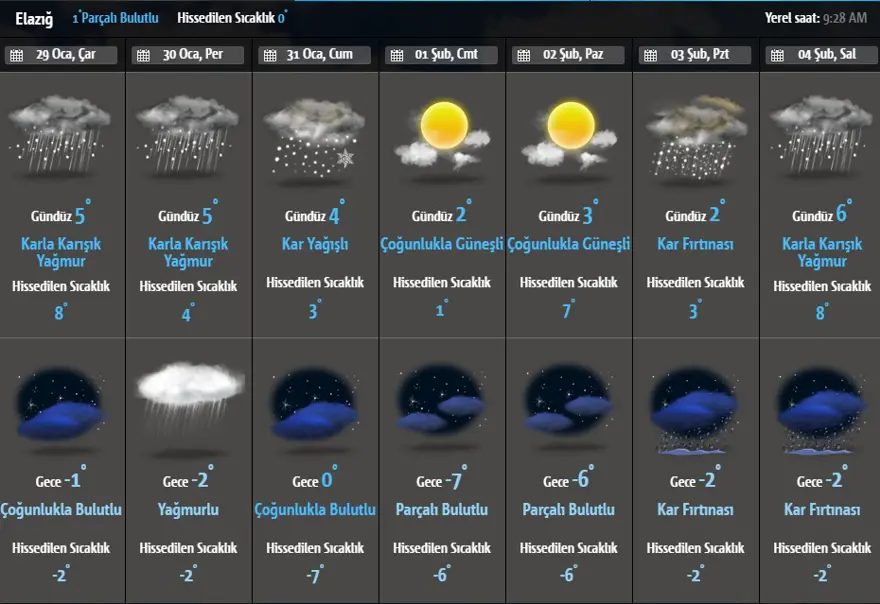Click the sleet icon for 29 Oca daytime
The image size is (880, 604).
point(61,137)
